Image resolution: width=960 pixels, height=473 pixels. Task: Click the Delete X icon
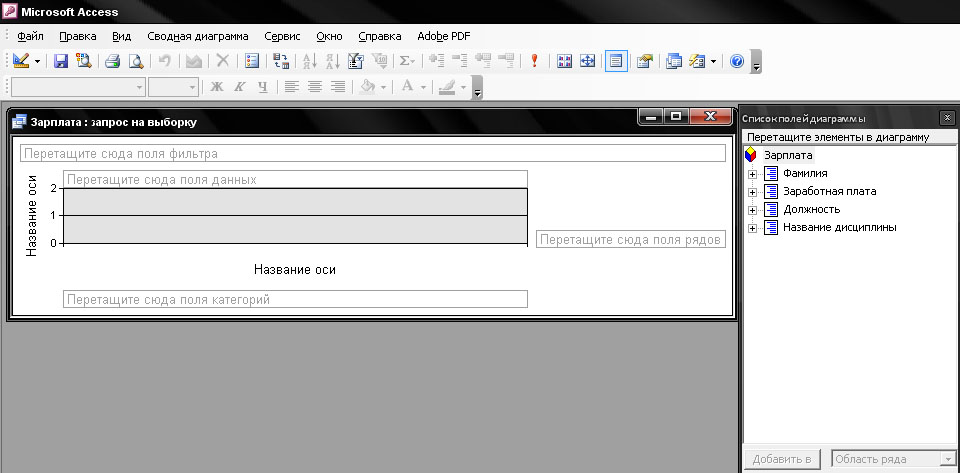pyautogui.click(x=223, y=61)
